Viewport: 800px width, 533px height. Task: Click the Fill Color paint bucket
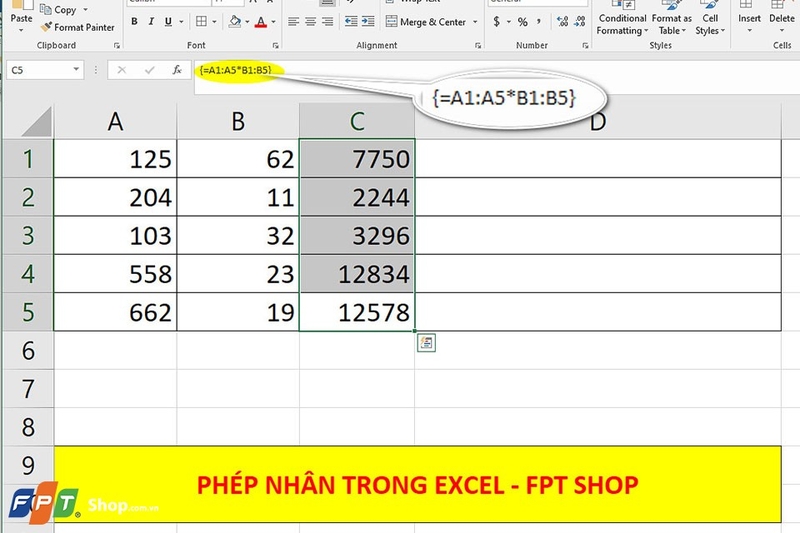pos(235,21)
